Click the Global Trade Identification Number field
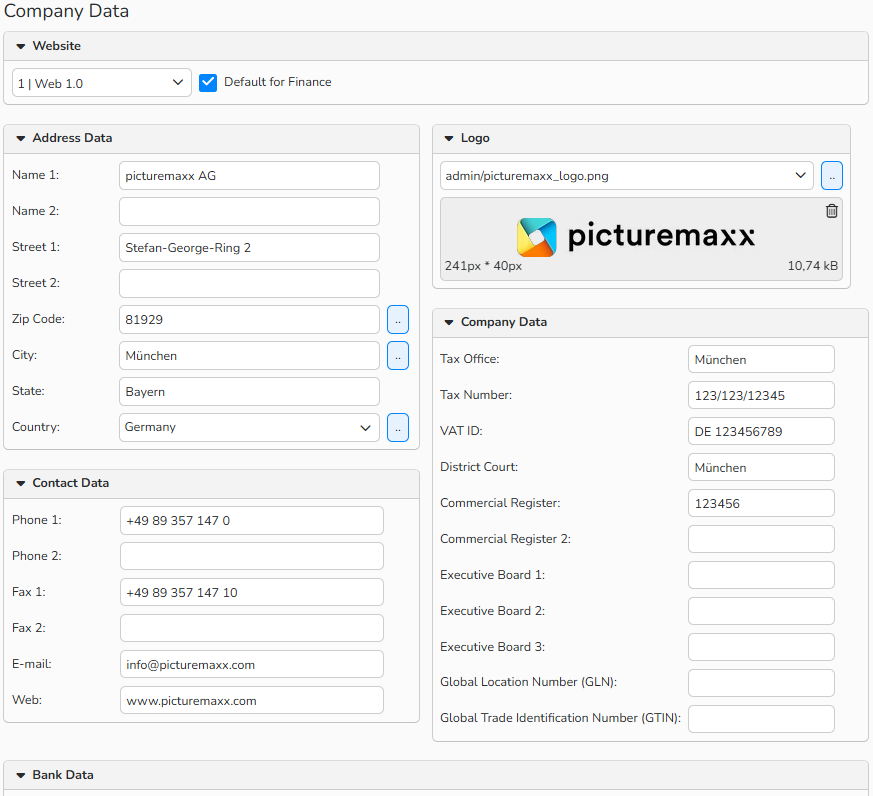Image resolution: width=873 pixels, height=796 pixels. [x=761, y=719]
